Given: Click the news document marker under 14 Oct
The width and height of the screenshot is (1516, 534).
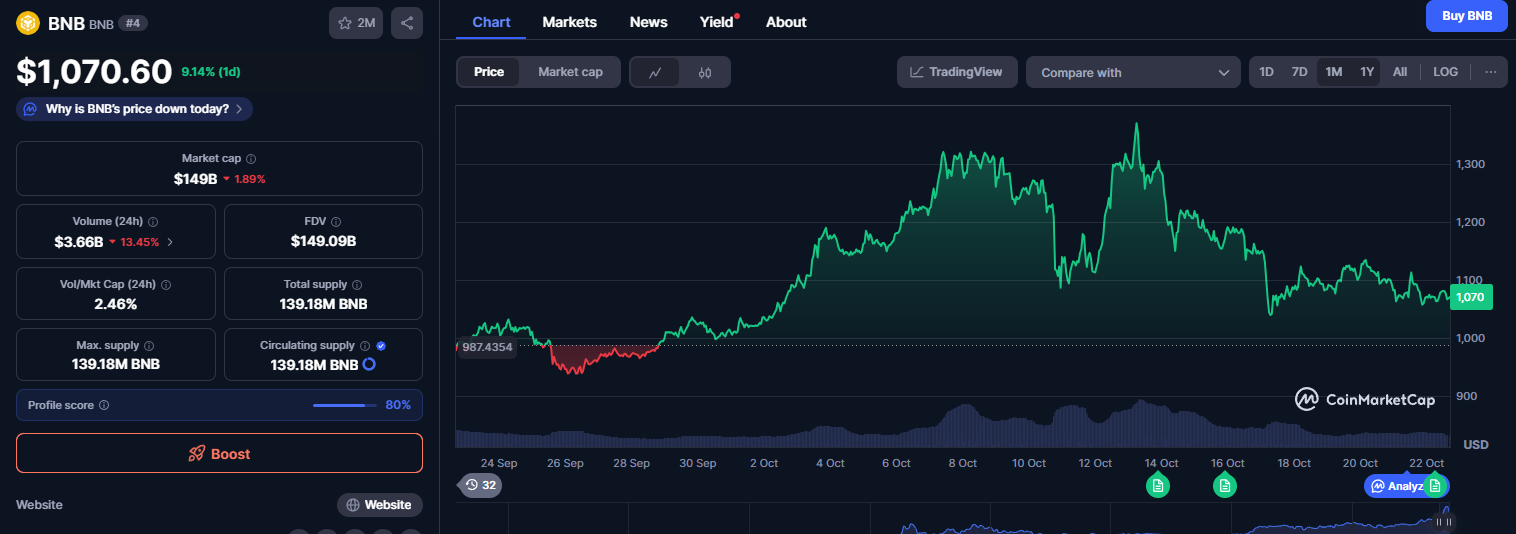Looking at the screenshot, I should coord(1158,486).
